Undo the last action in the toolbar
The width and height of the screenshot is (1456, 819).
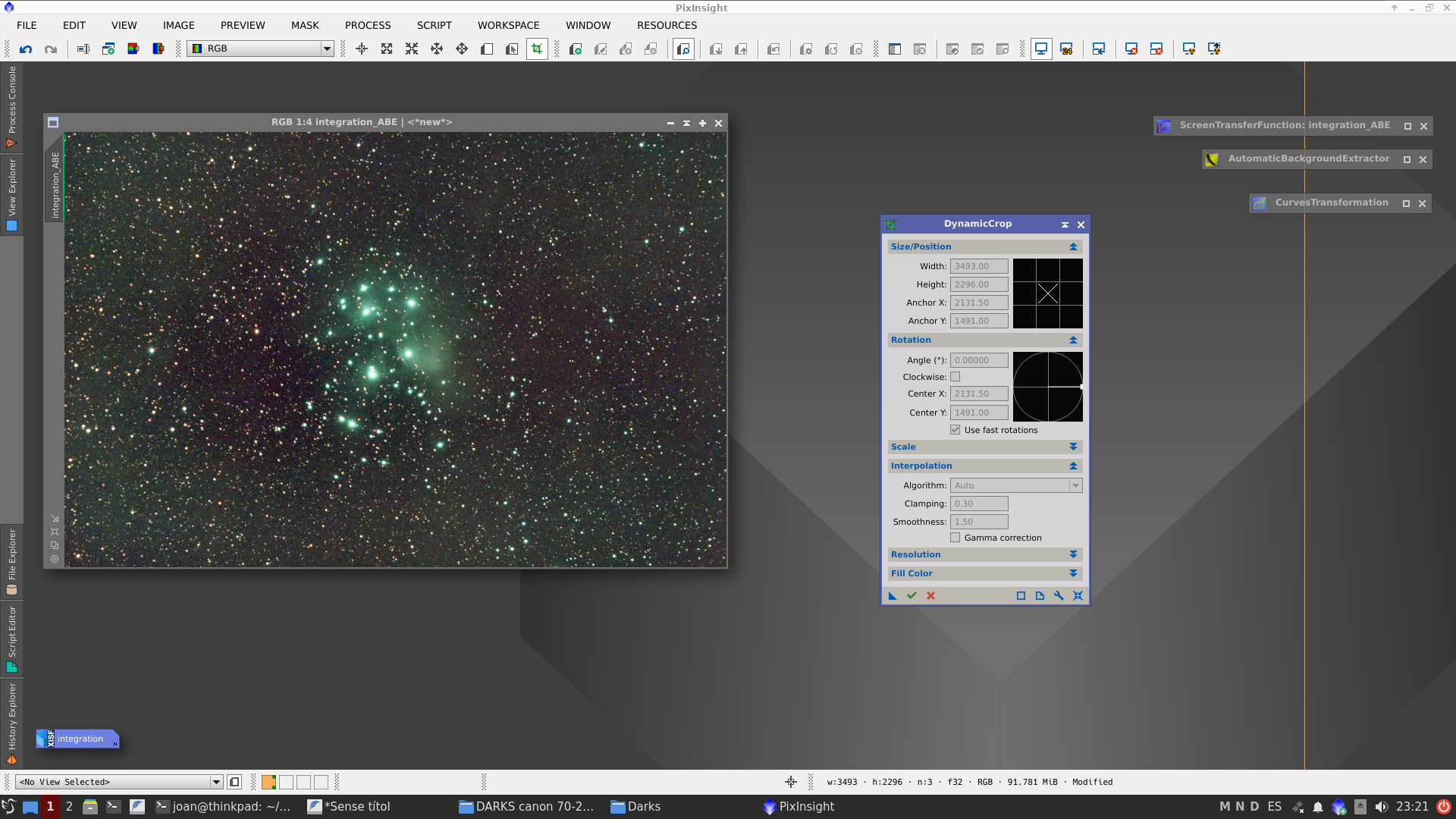[x=26, y=49]
